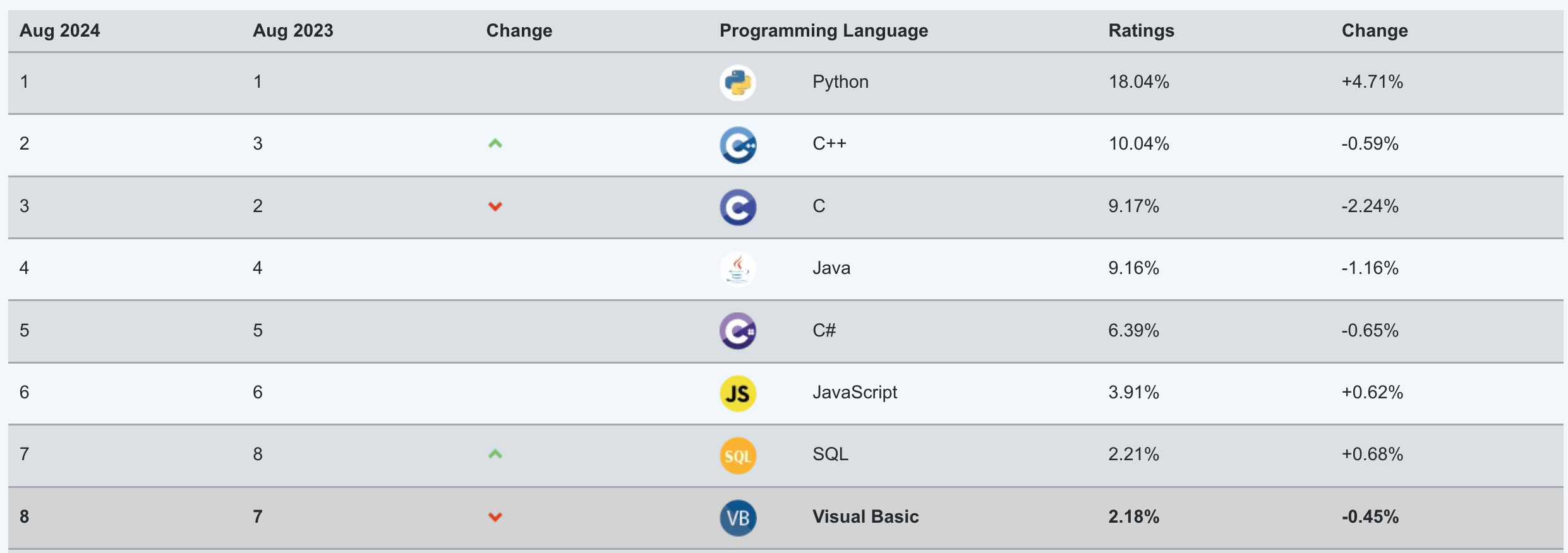Screen dimensions: 1568x553
Task: Click the orange SQL logo icon
Action: tap(738, 455)
